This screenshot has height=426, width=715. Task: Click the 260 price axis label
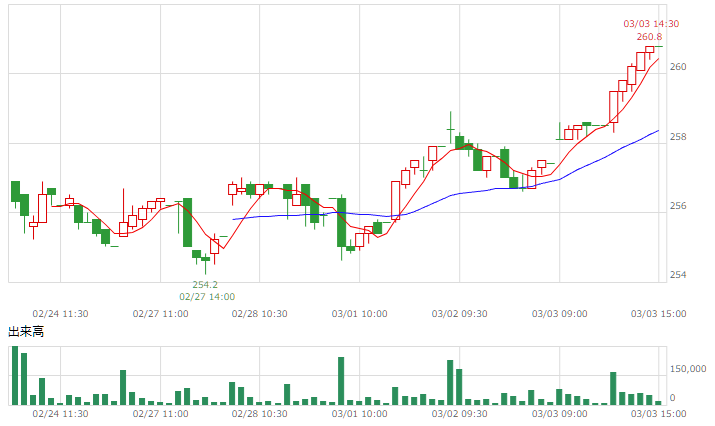click(x=678, y=67)
